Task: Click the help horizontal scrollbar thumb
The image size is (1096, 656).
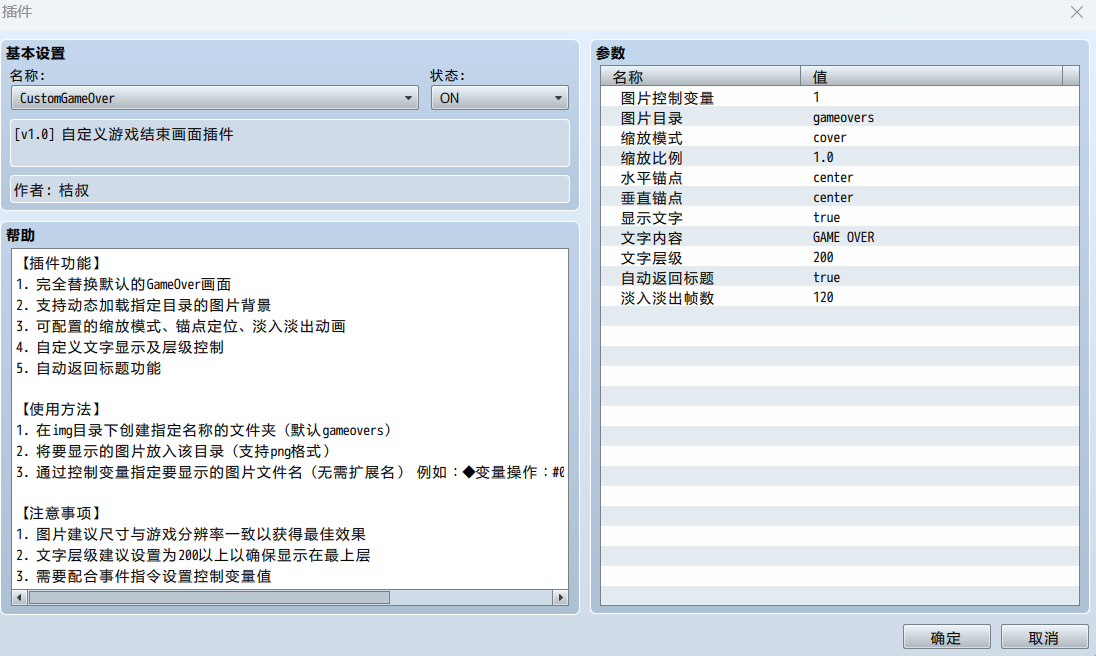Action: (x=209, y=597)
